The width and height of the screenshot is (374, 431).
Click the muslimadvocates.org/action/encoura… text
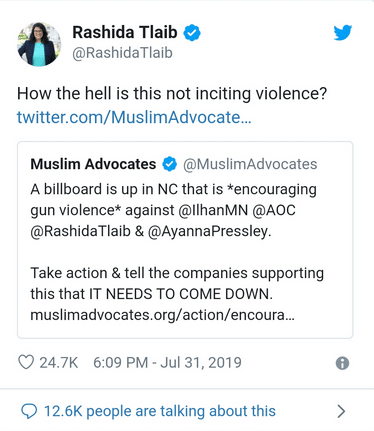[x=163, y=315]
